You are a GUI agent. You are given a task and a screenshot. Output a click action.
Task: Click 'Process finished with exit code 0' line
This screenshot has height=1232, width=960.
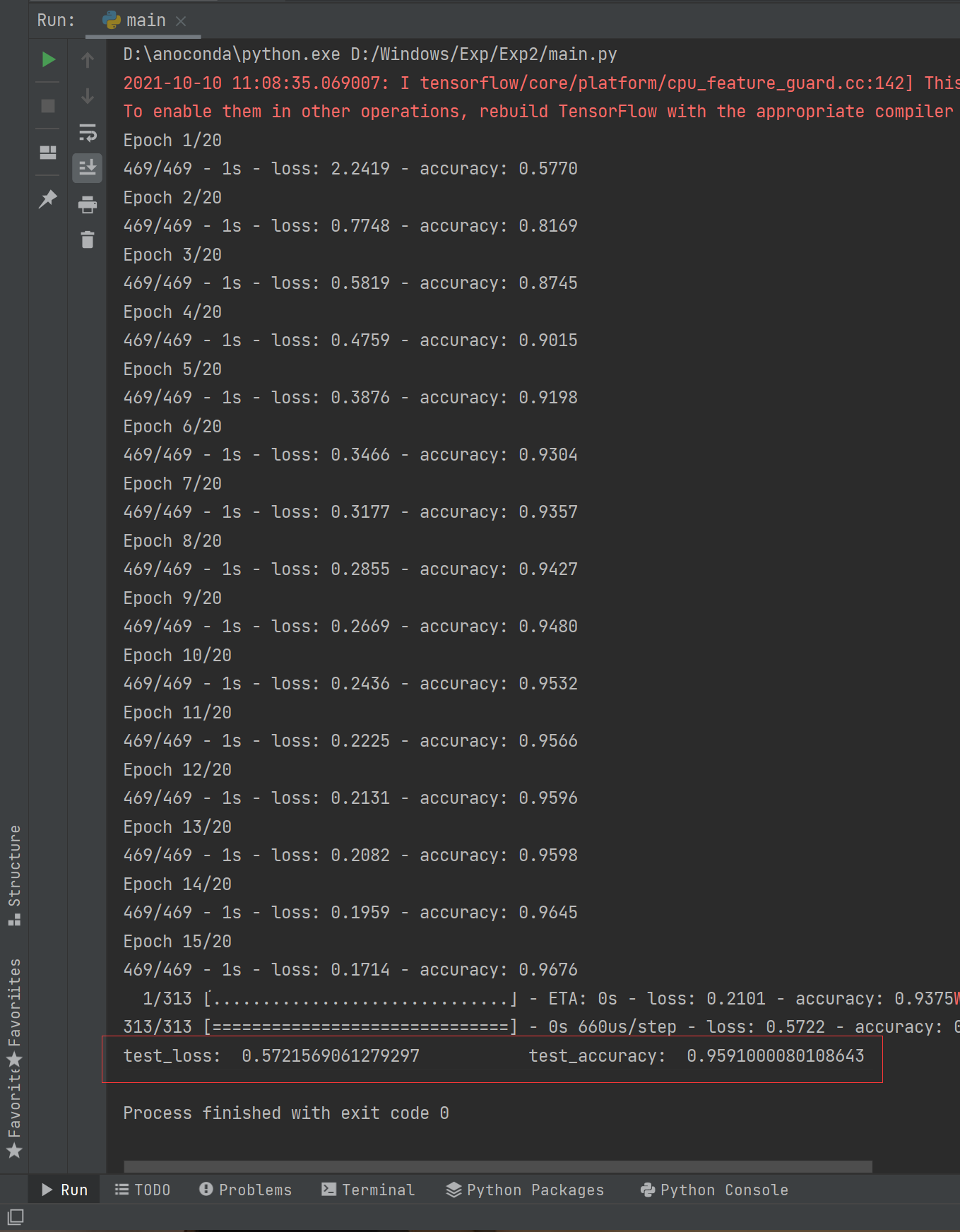pyautogui.click(x=286, y=1113)
